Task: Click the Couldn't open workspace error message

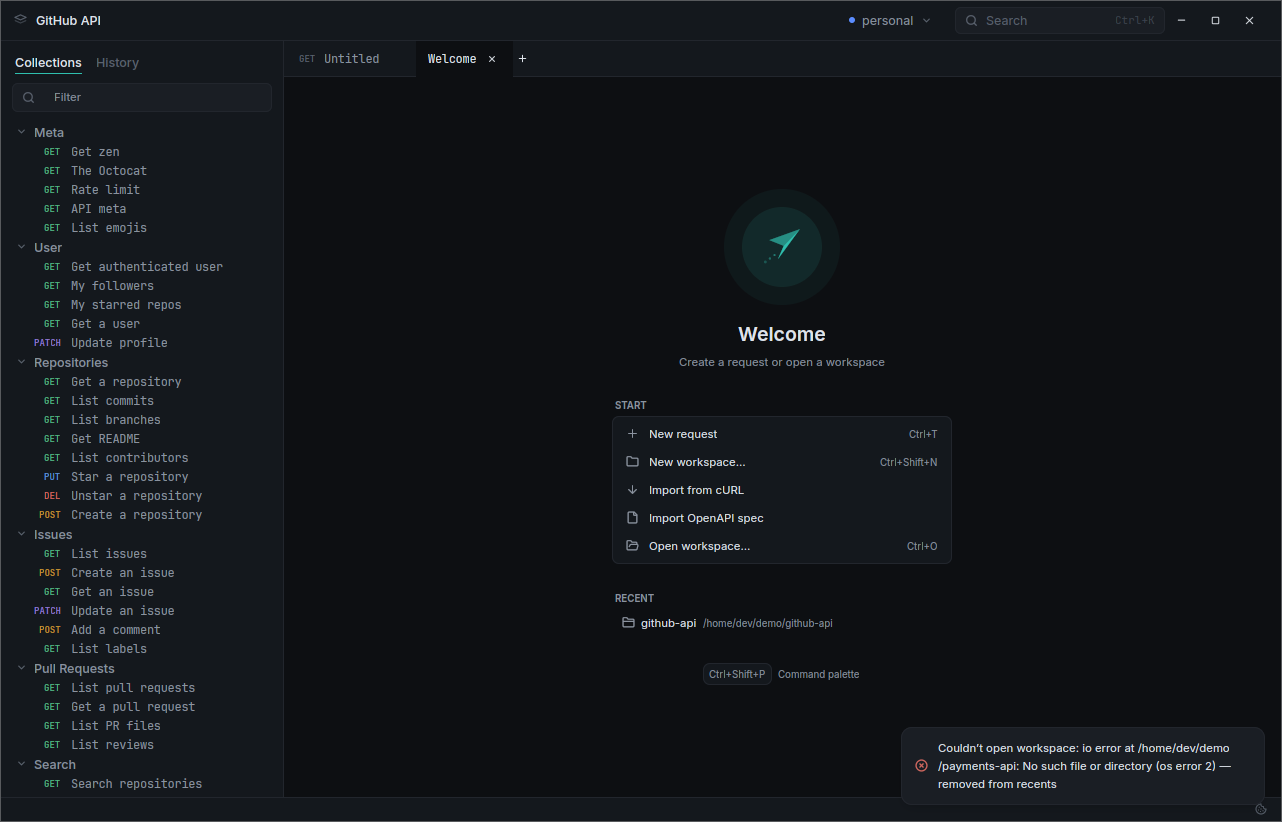Action: pos(1084,766)
